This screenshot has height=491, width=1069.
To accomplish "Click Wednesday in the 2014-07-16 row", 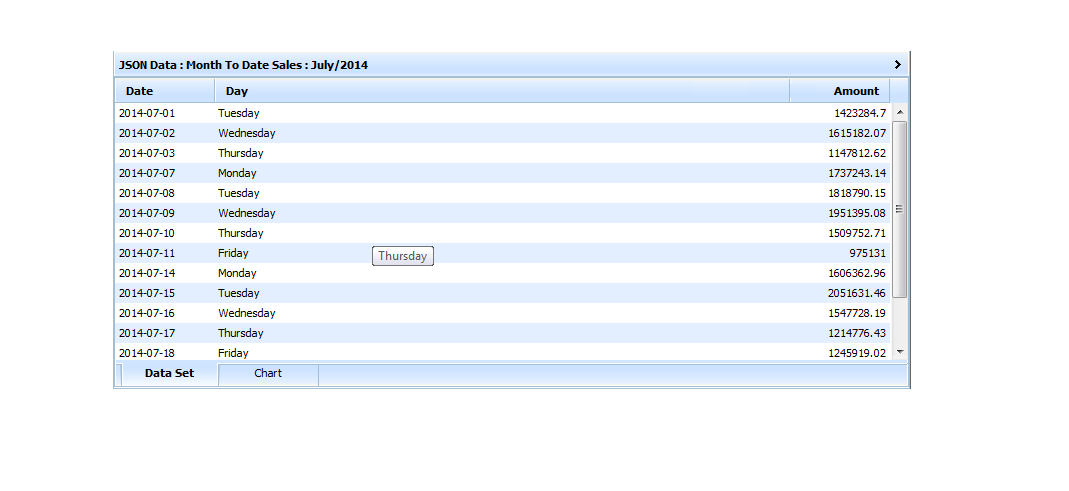I will click(247, 313).
